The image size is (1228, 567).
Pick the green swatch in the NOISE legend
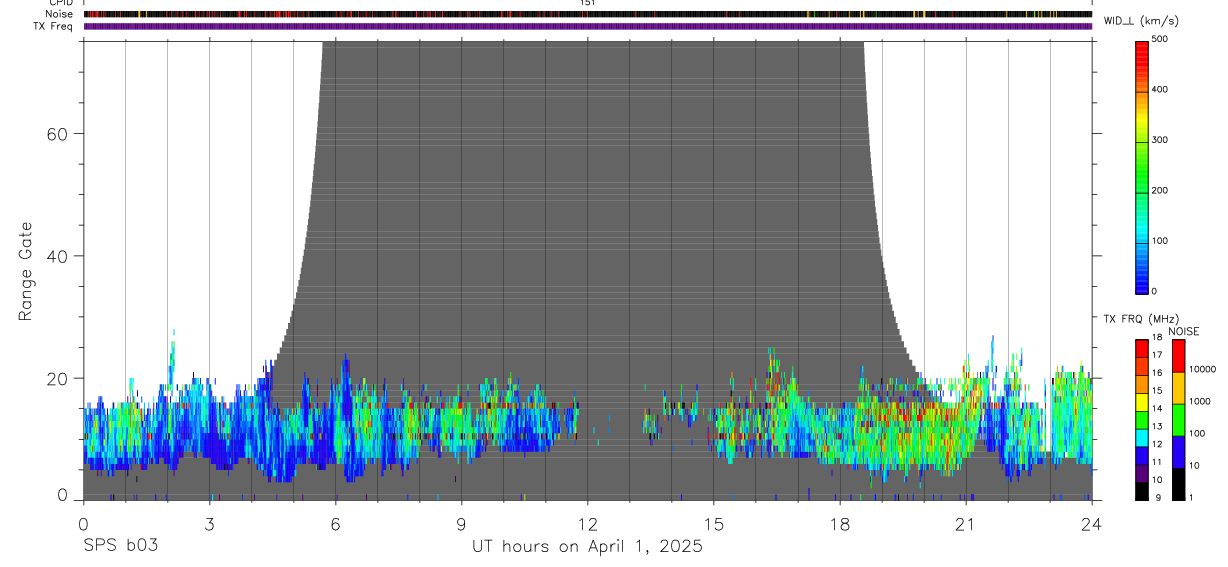pyautogui.click(x=1179, y=420)
